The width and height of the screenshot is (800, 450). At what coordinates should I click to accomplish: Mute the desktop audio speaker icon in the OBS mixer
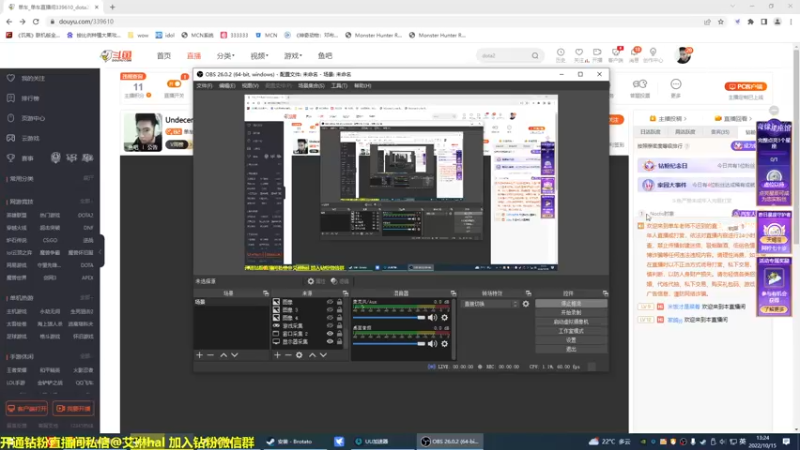[433, 344]
